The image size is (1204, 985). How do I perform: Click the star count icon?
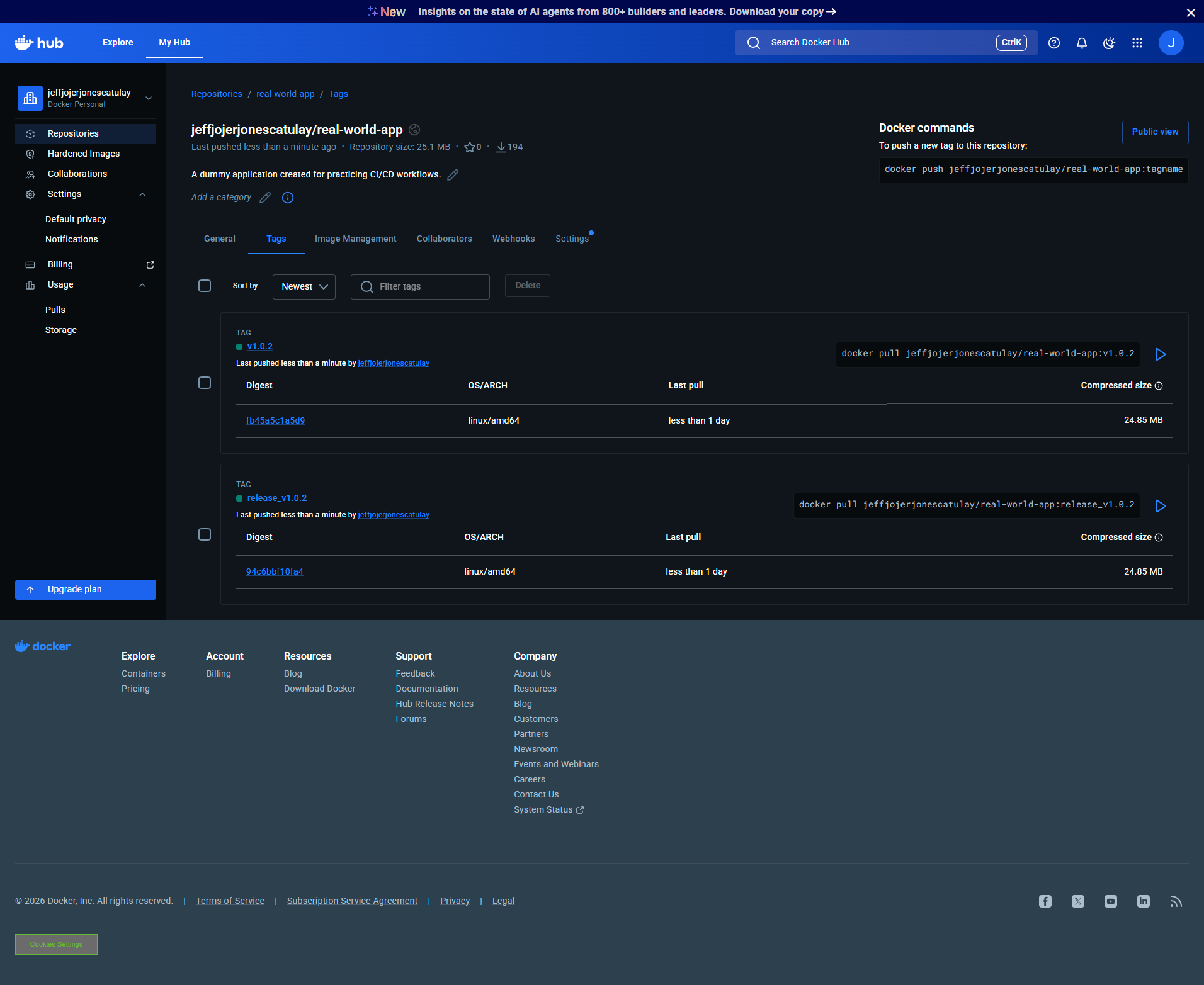coord(469,147)
